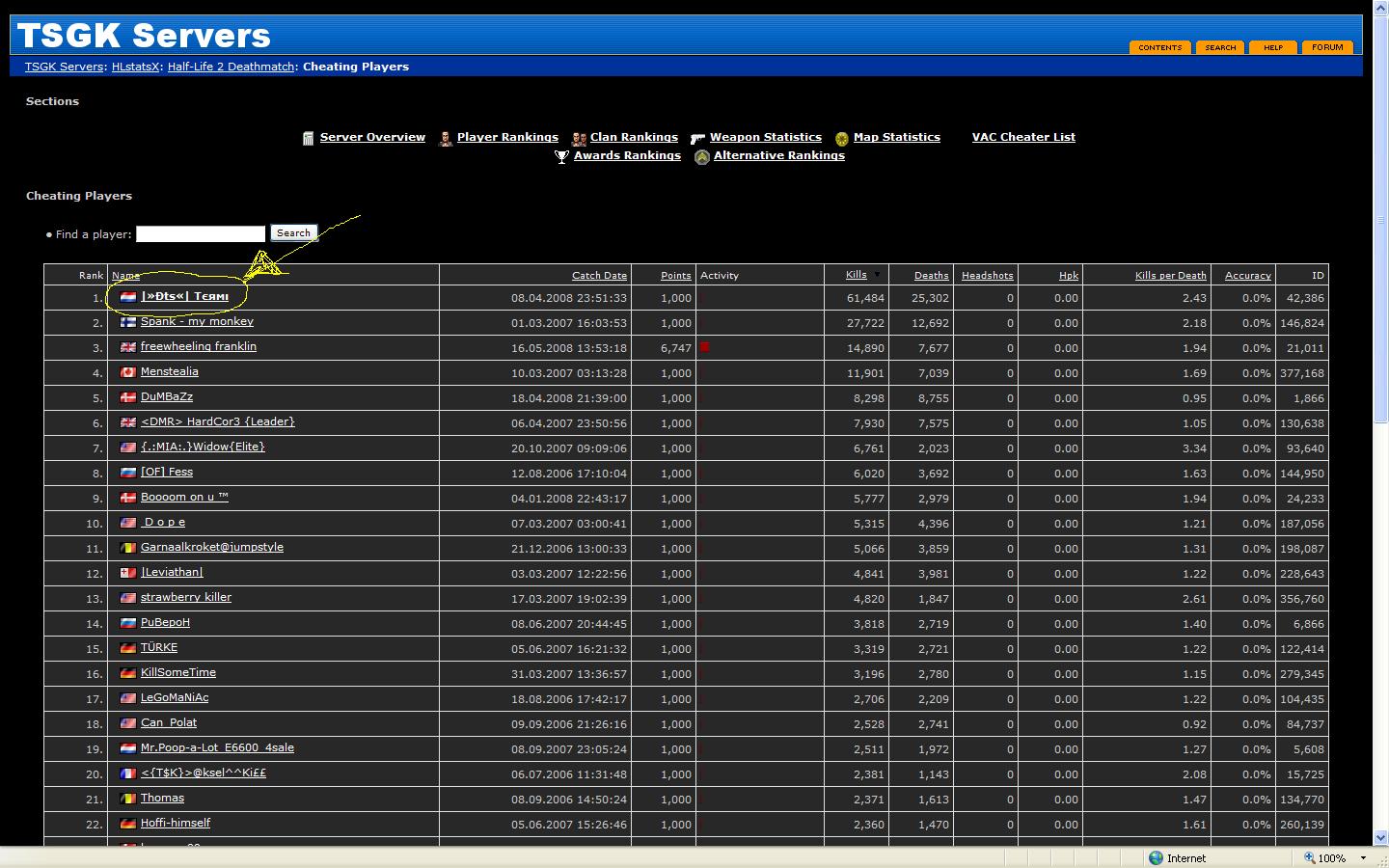The width and height of the screenshot is (1389, 868).
Task: Focus the Find a player text field
Action: tap(201, 234)
